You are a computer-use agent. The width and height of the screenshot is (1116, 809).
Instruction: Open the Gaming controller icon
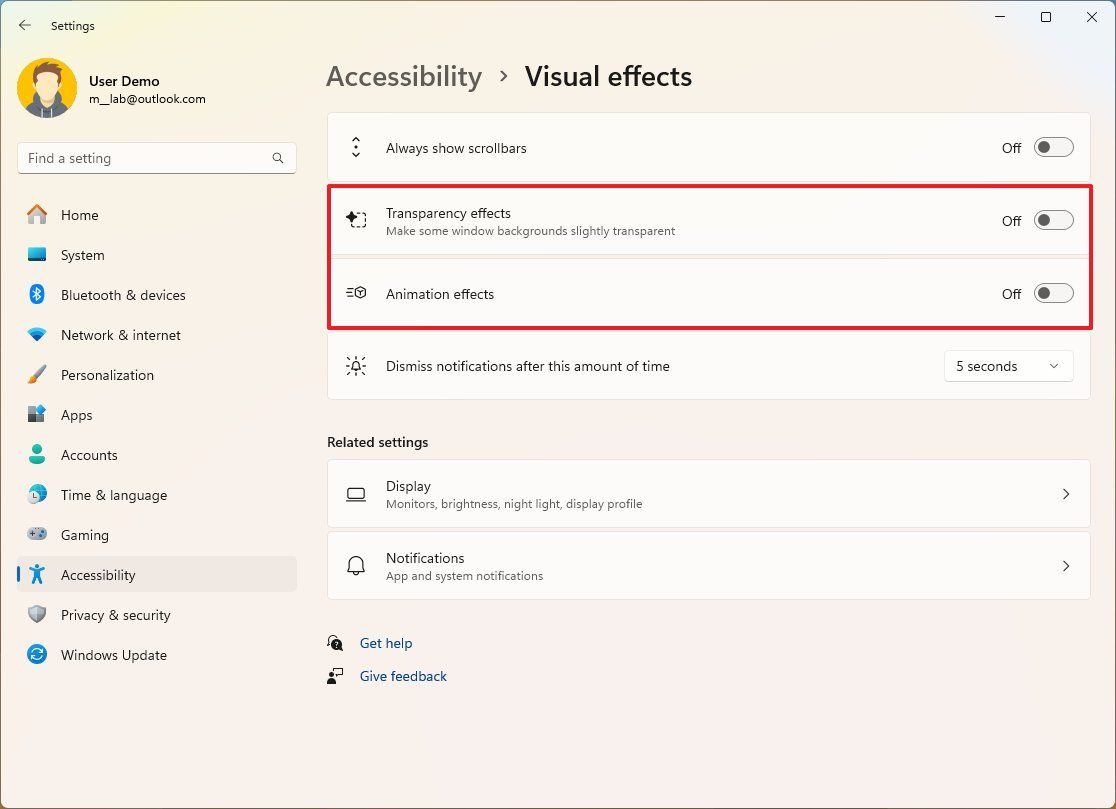[37, 534]
